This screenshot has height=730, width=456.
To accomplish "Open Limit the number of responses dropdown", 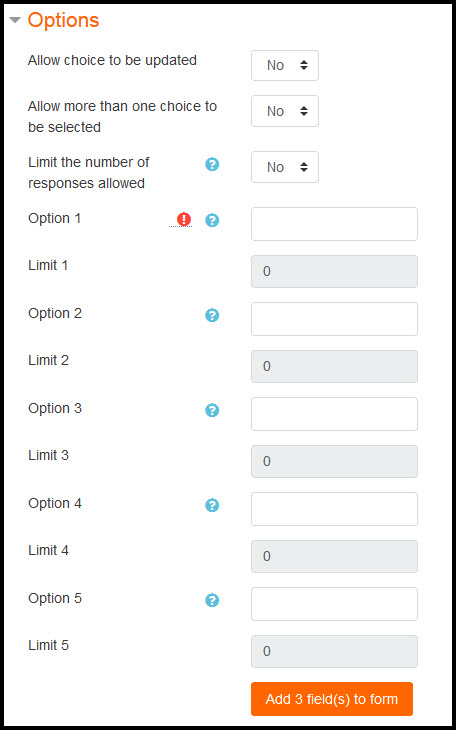I will [x=285, y=167].
